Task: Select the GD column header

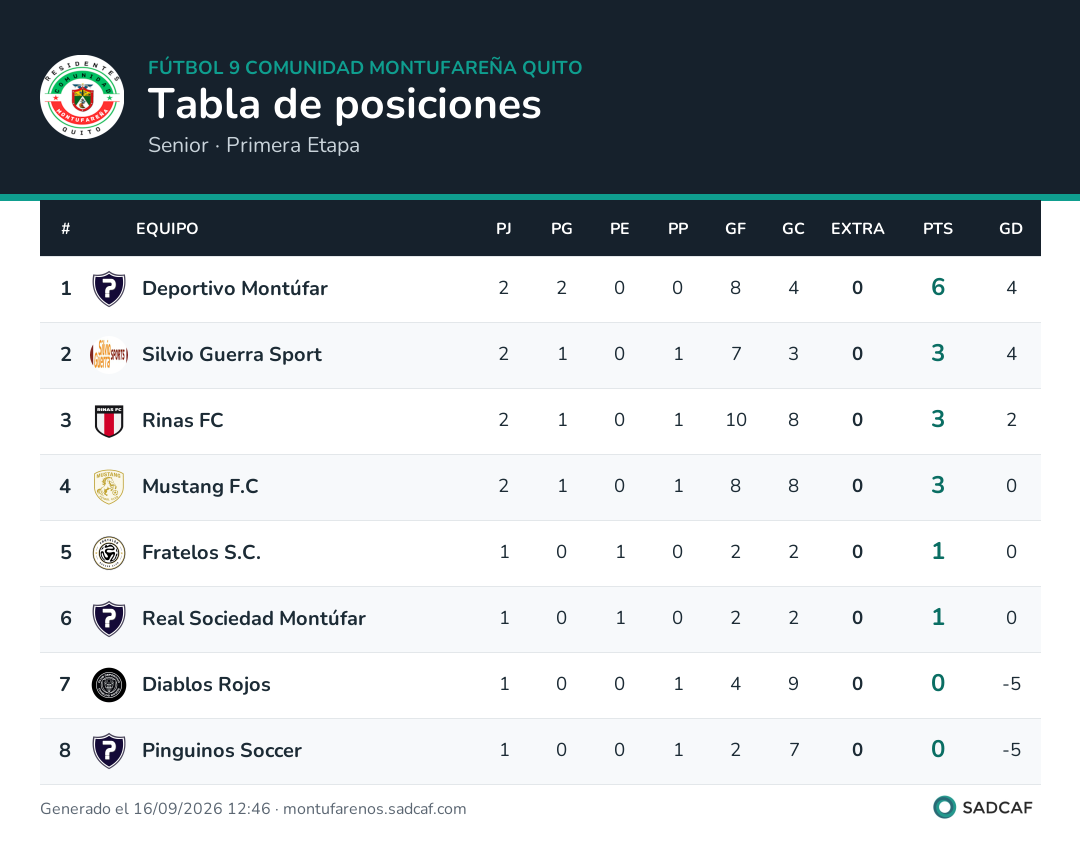Action: (1010, 229)
